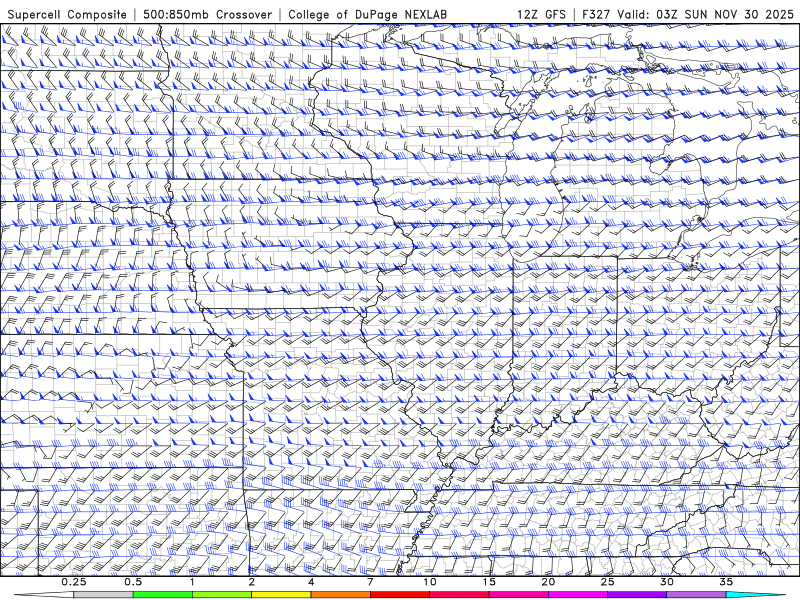The height and width of the screenshot is (600, 800).
Task: Select the magenta 20–25 color bar segment
Action: [x=578, y=595]
